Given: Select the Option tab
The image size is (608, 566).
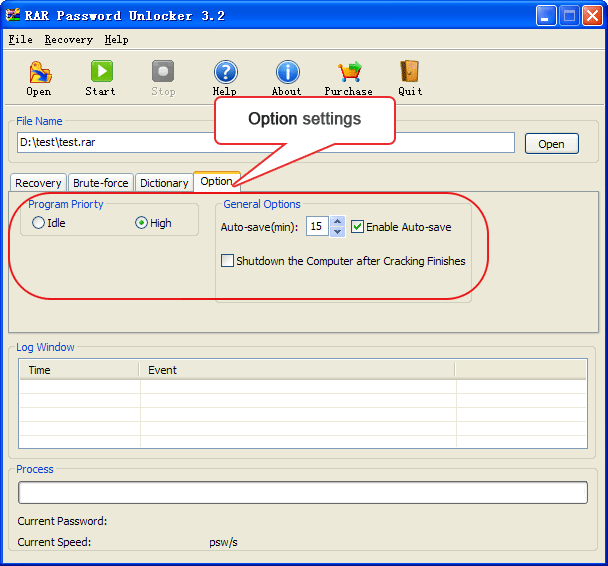Looking at the screenshot, I should [x=216, y=181].
